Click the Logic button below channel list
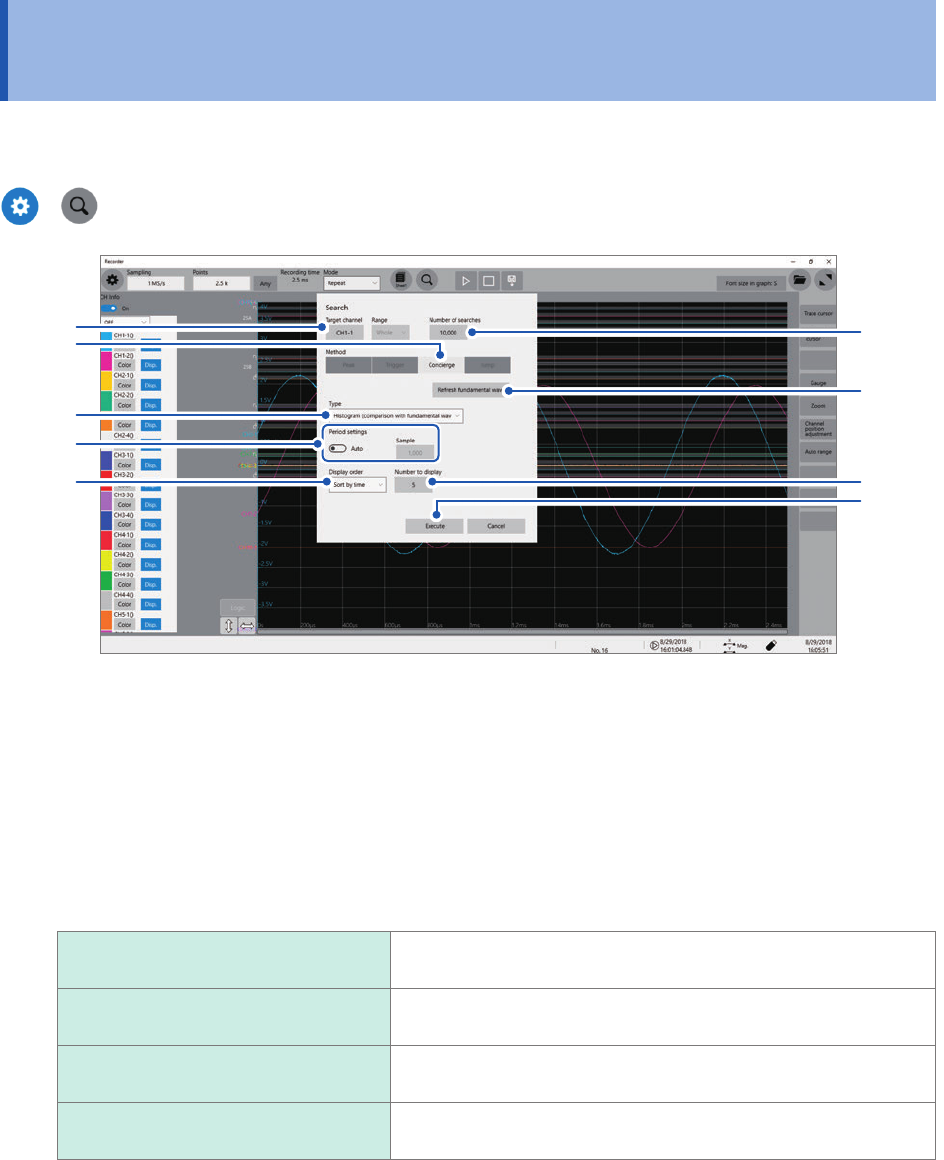This screenshot has width=944, height=1160. tap(237, 607)
